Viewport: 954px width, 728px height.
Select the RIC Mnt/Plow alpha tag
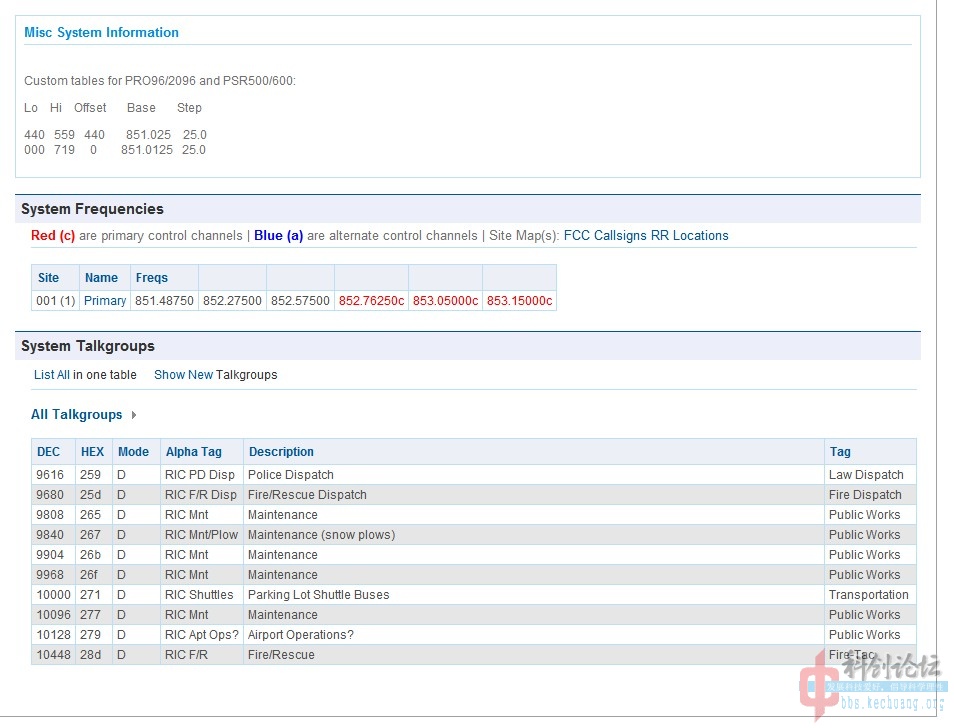pos(201,535)
